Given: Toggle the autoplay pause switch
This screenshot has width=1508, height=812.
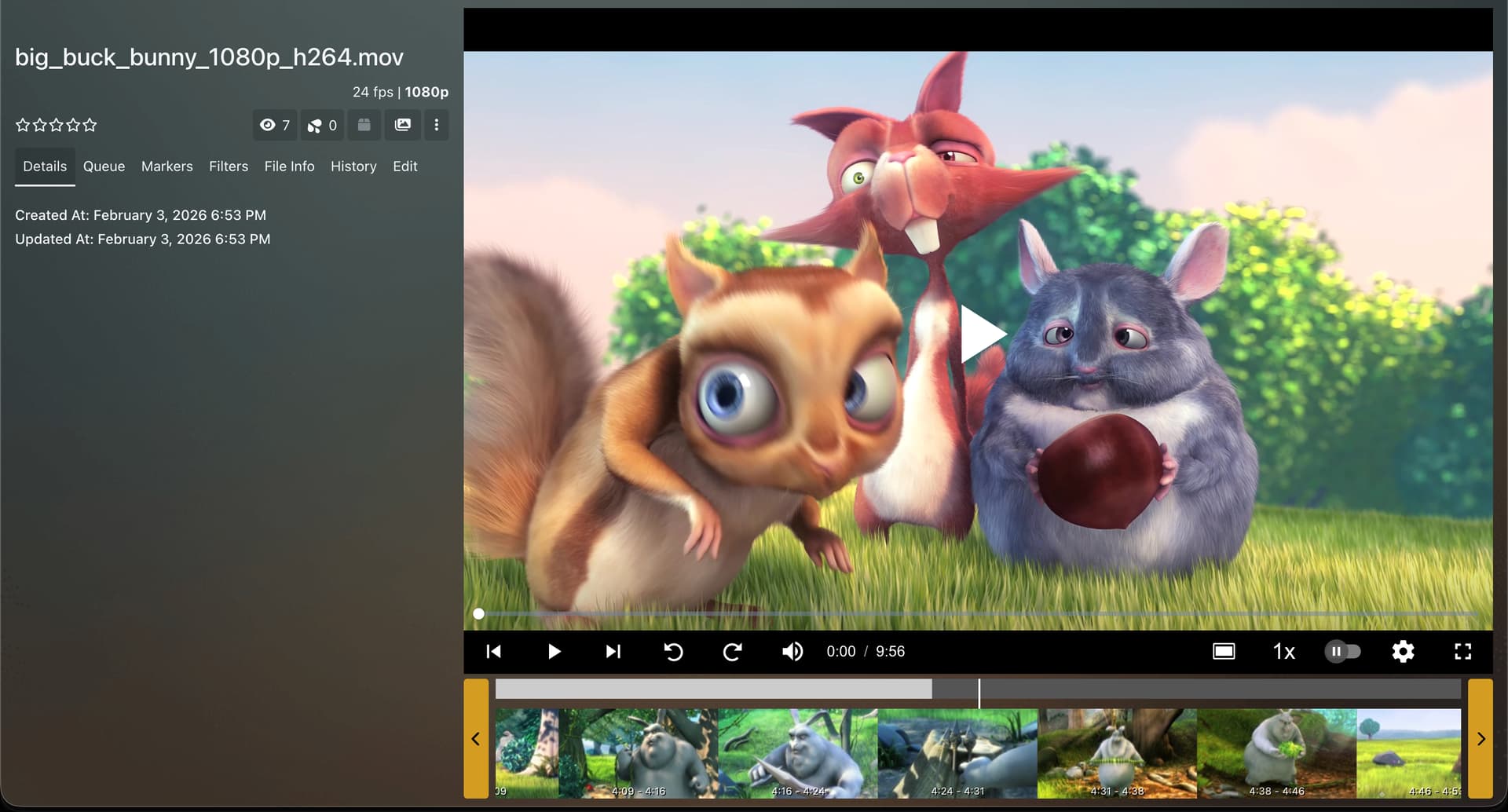Looking at the screenshot, I should 1342,652.
